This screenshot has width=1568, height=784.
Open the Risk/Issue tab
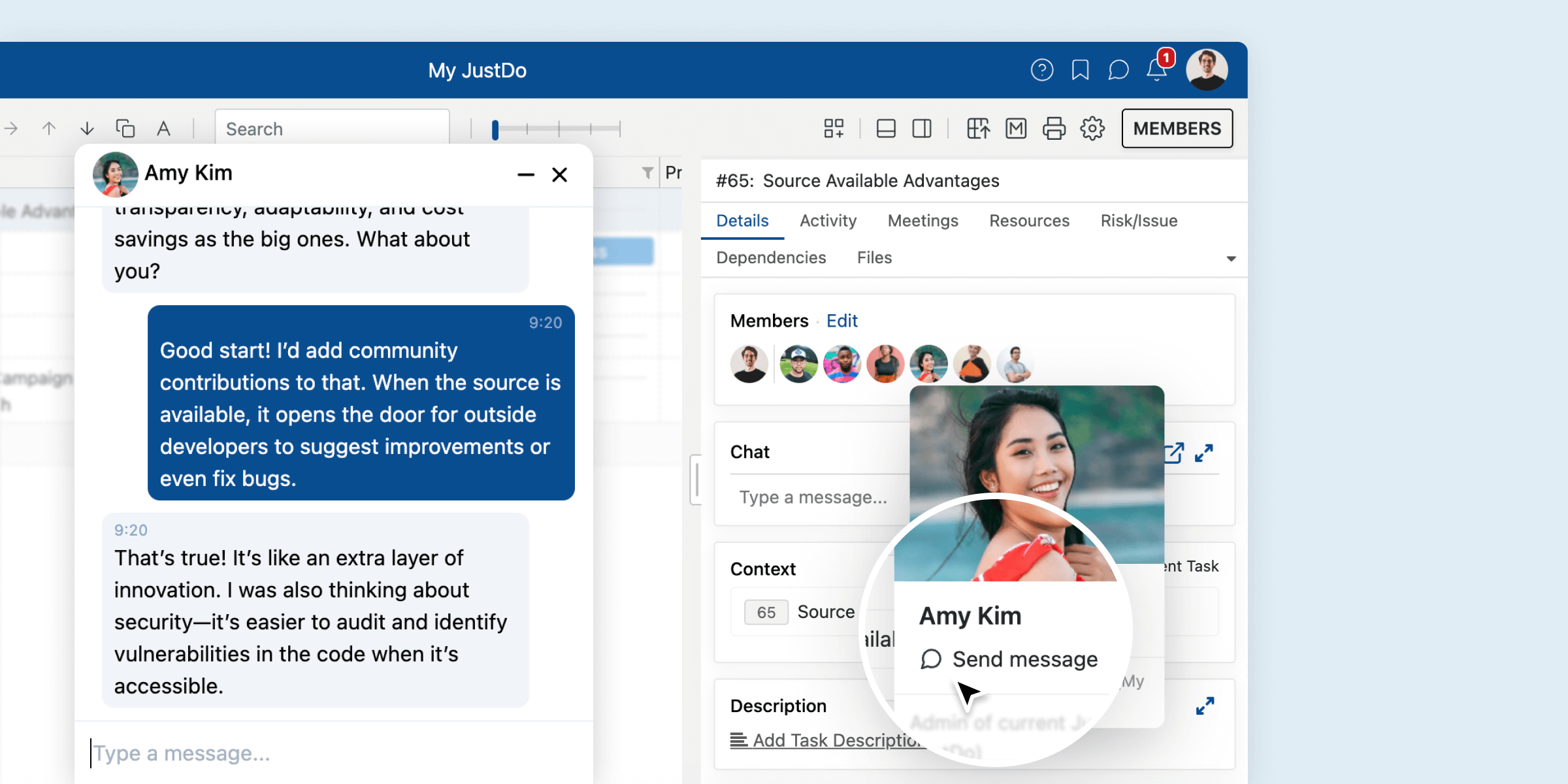1139,221
